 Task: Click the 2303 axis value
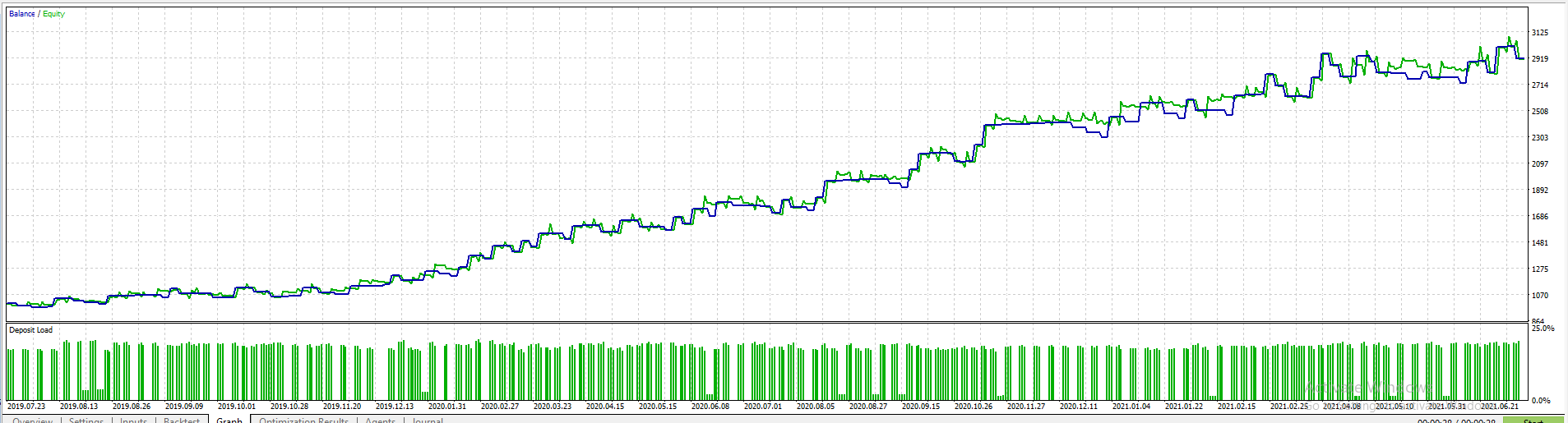[1540, 138]
